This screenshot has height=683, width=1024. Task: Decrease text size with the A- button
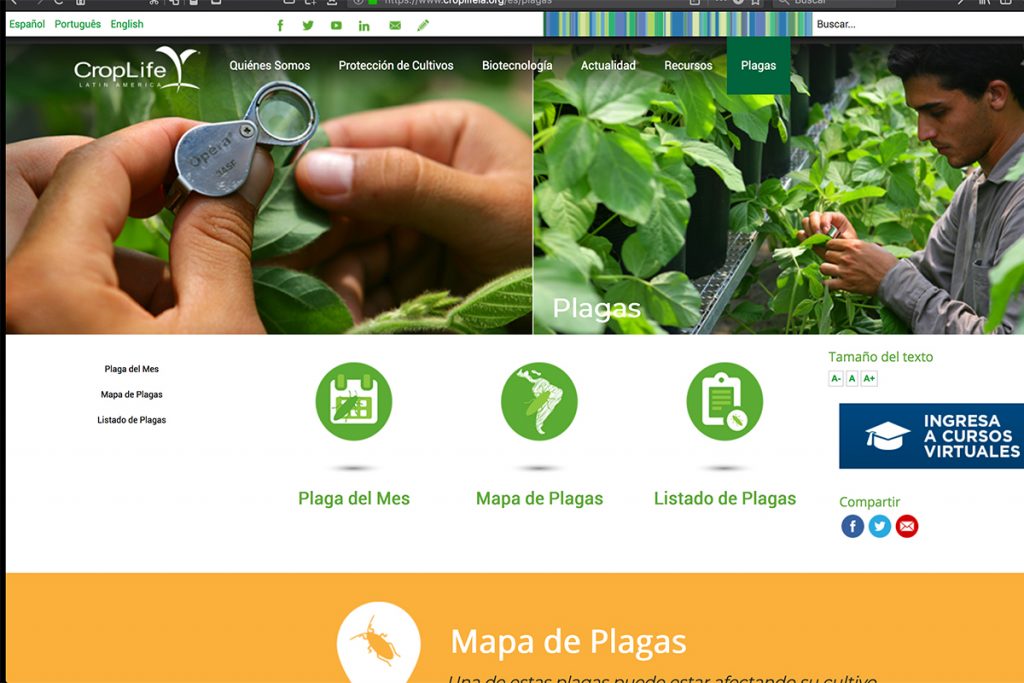tap(835, 378)
